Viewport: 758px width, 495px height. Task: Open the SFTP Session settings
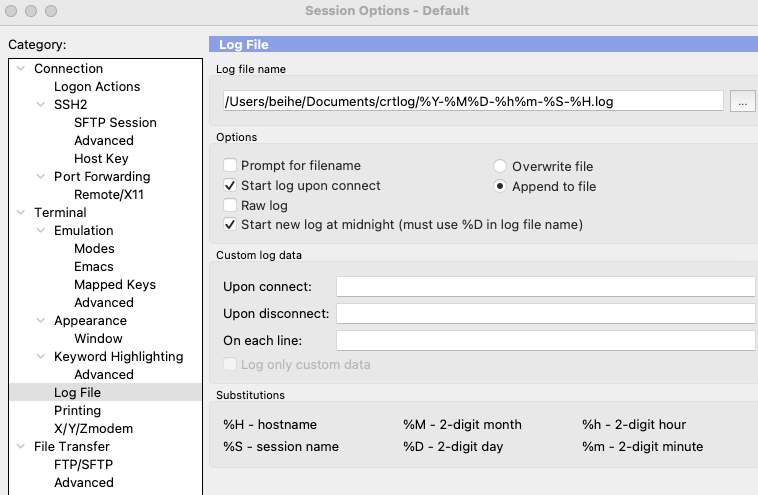pos(115,122)
